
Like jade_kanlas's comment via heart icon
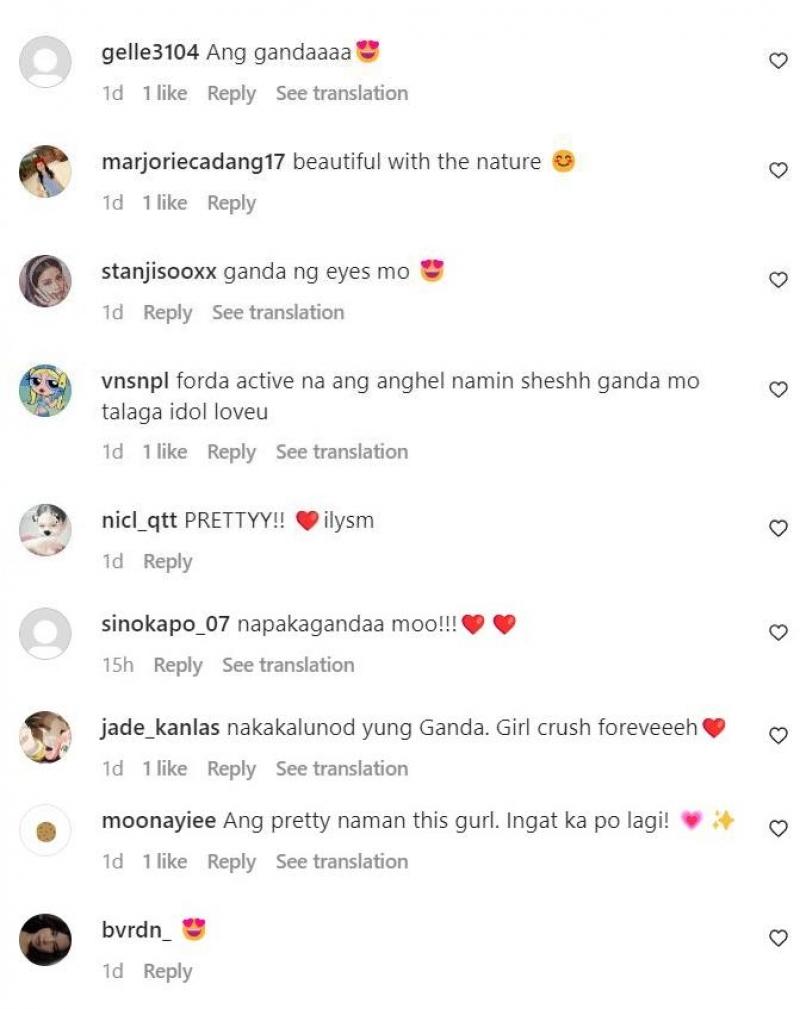778,736
